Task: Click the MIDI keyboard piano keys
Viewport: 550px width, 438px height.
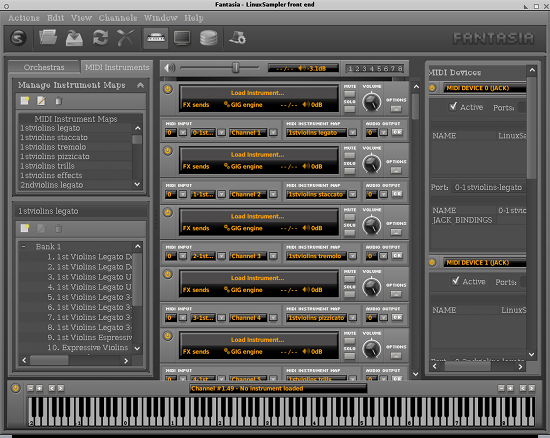Action: 281,411
